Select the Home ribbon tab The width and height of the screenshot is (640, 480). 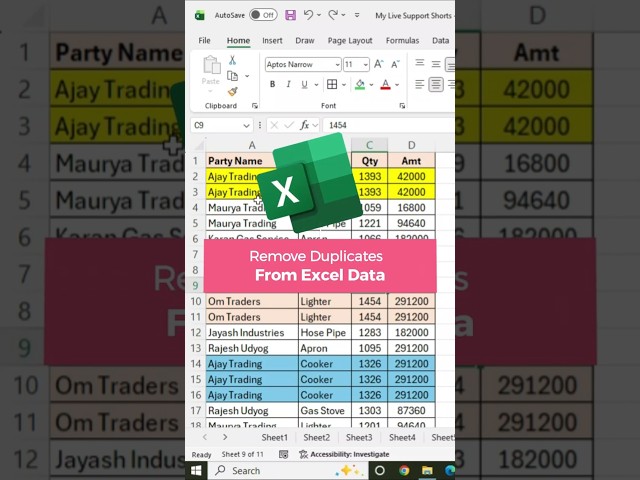tap(238, 40)
